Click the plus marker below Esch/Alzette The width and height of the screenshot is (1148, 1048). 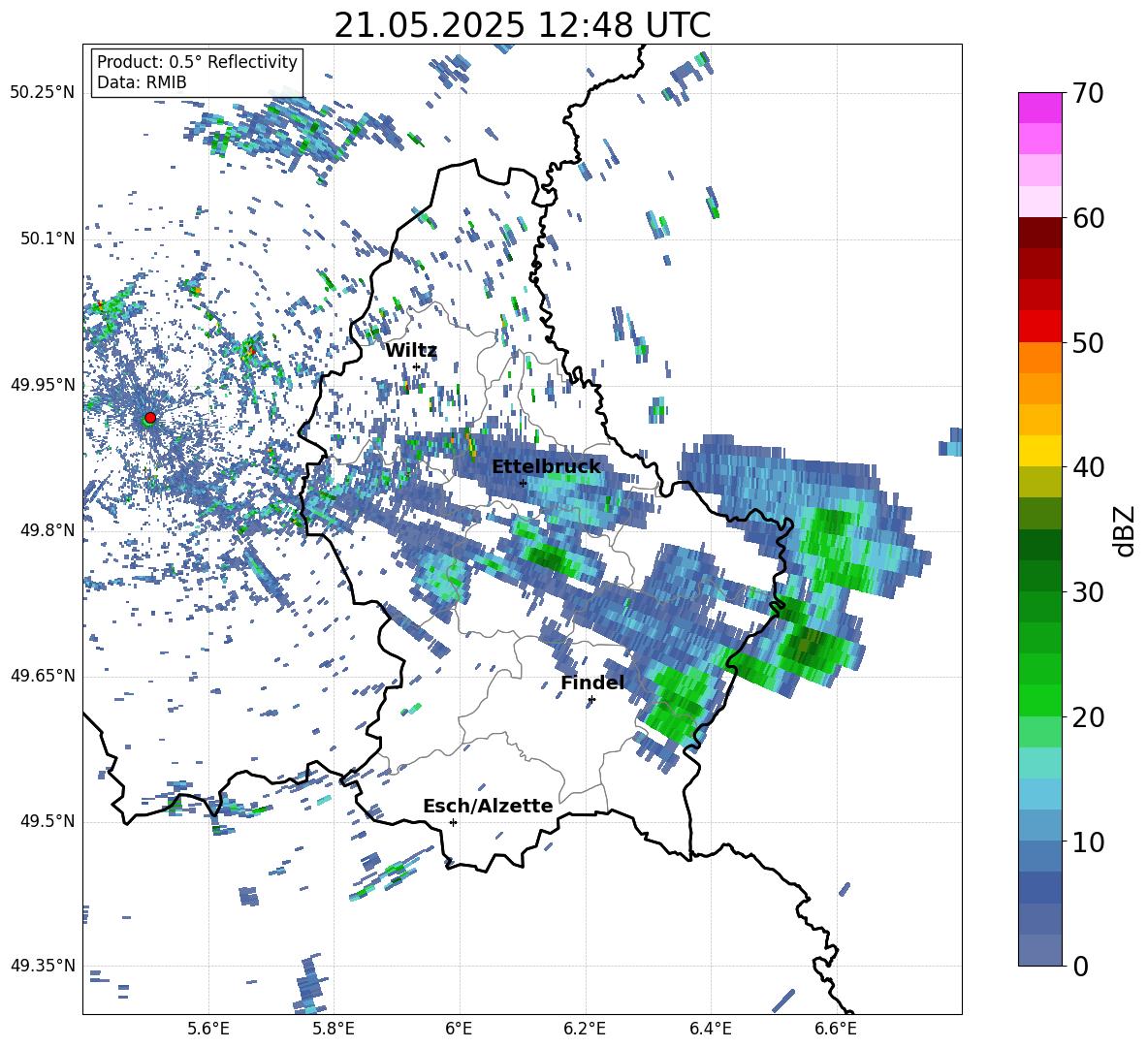453,822
